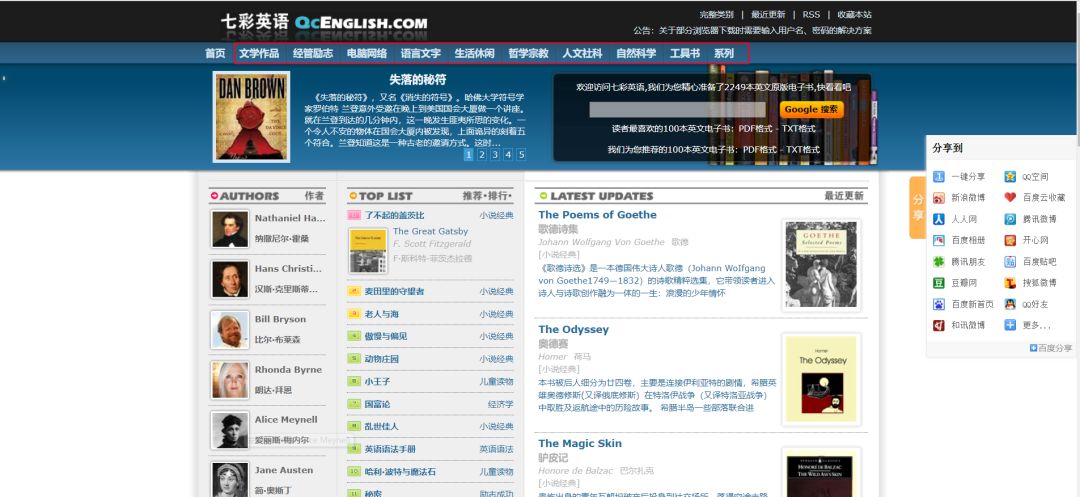Screen dimensions: 1080x497
Task: Select the 工具书 navigation item
Action: click(x=685, y=53)
